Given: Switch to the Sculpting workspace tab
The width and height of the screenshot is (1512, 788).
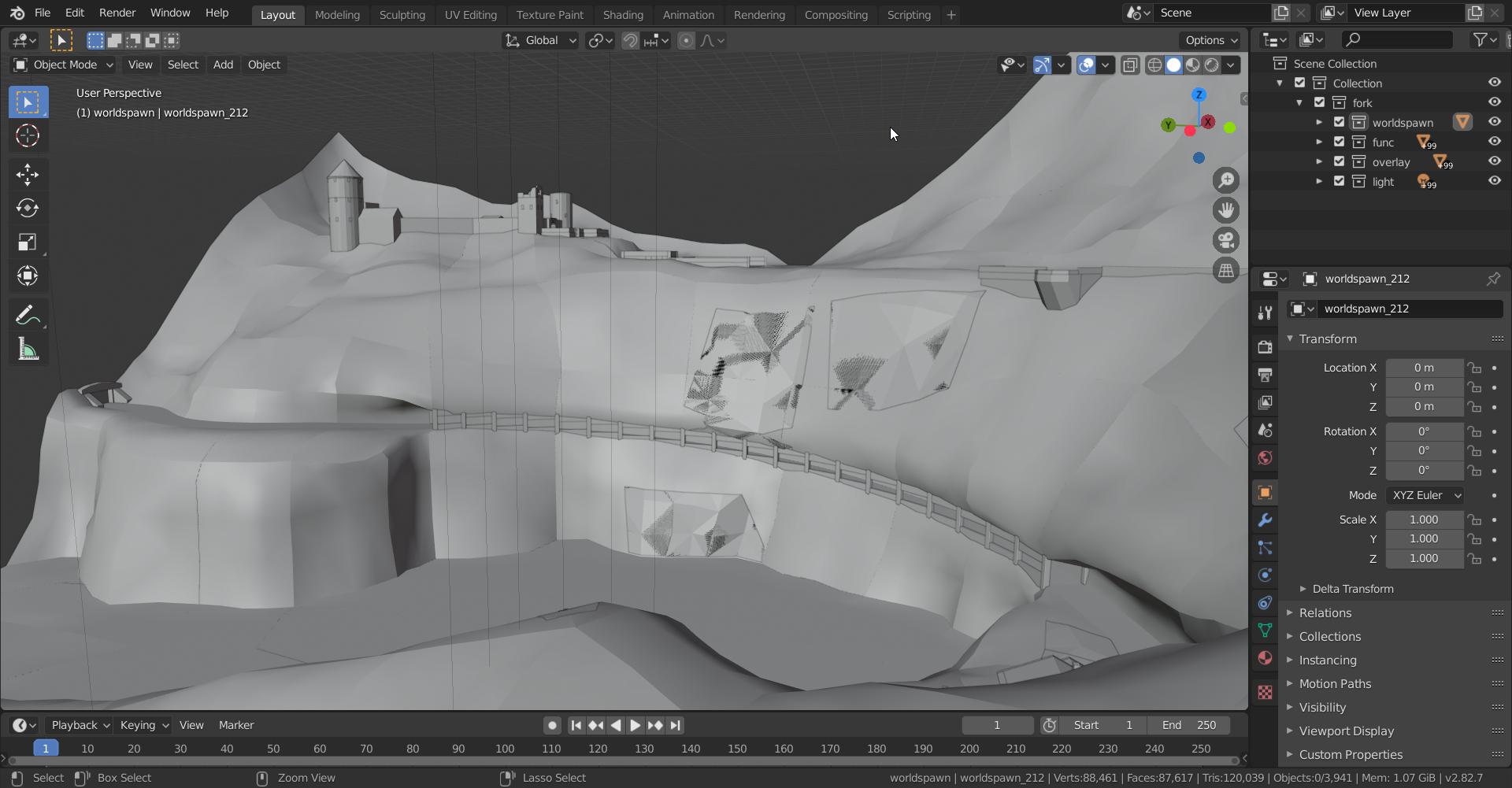Looking at the screenshot, I should pos(402,14).
